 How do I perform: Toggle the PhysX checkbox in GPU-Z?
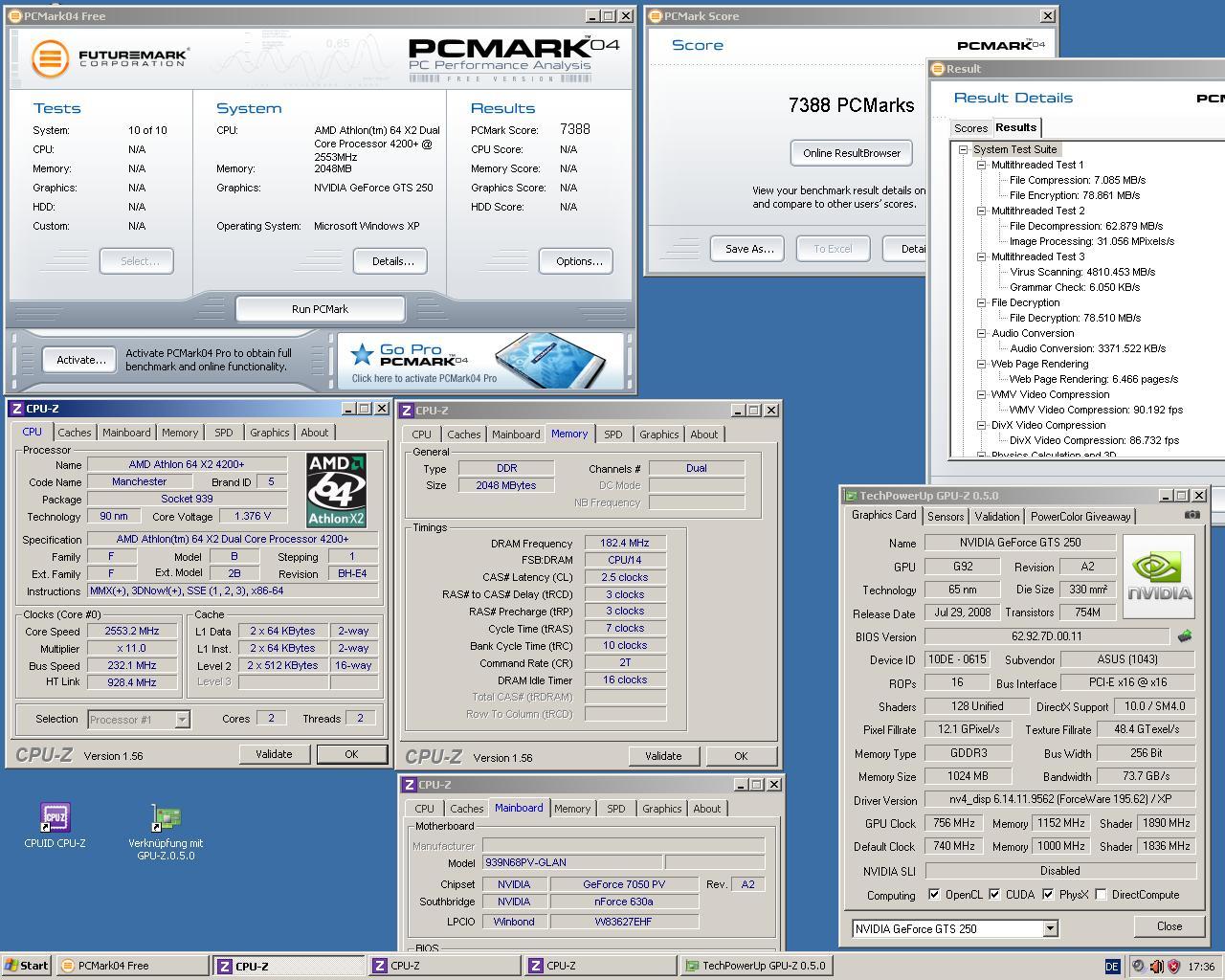[1048, 895]
